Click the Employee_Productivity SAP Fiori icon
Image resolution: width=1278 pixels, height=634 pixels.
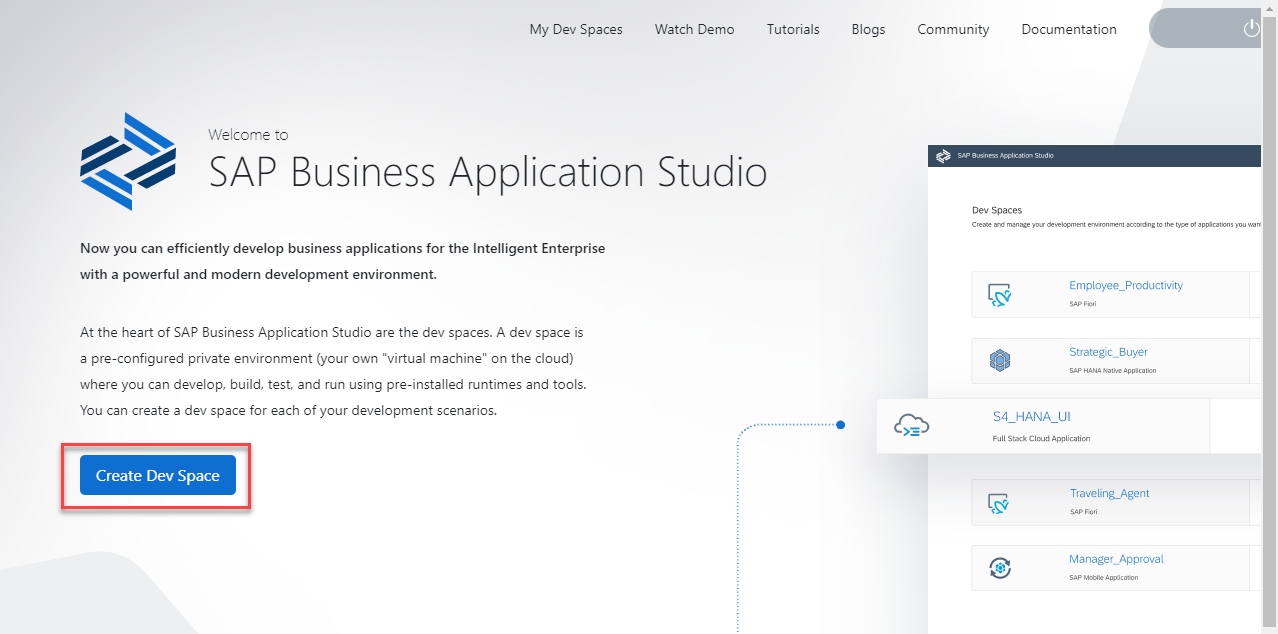pos(1000,295)
